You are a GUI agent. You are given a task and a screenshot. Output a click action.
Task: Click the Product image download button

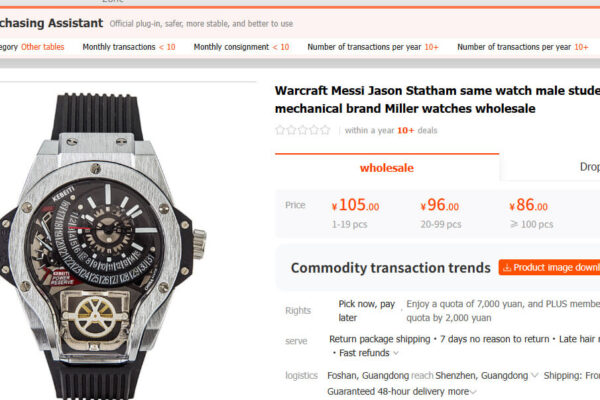coord(551,268)
